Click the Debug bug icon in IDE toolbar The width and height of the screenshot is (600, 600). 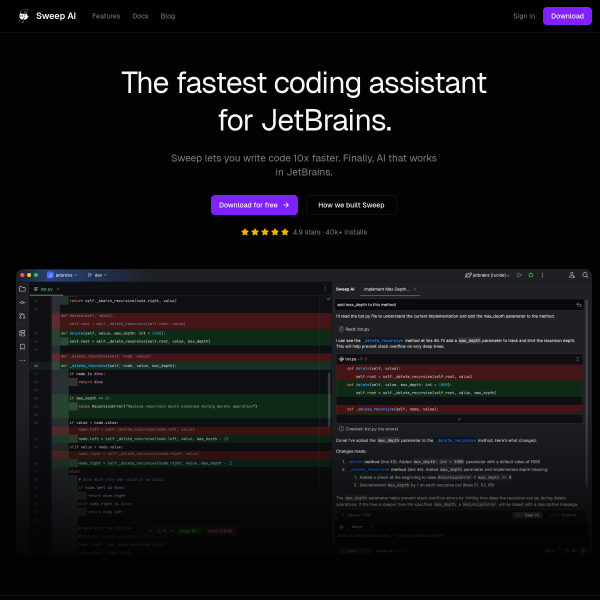coord(531,275)
